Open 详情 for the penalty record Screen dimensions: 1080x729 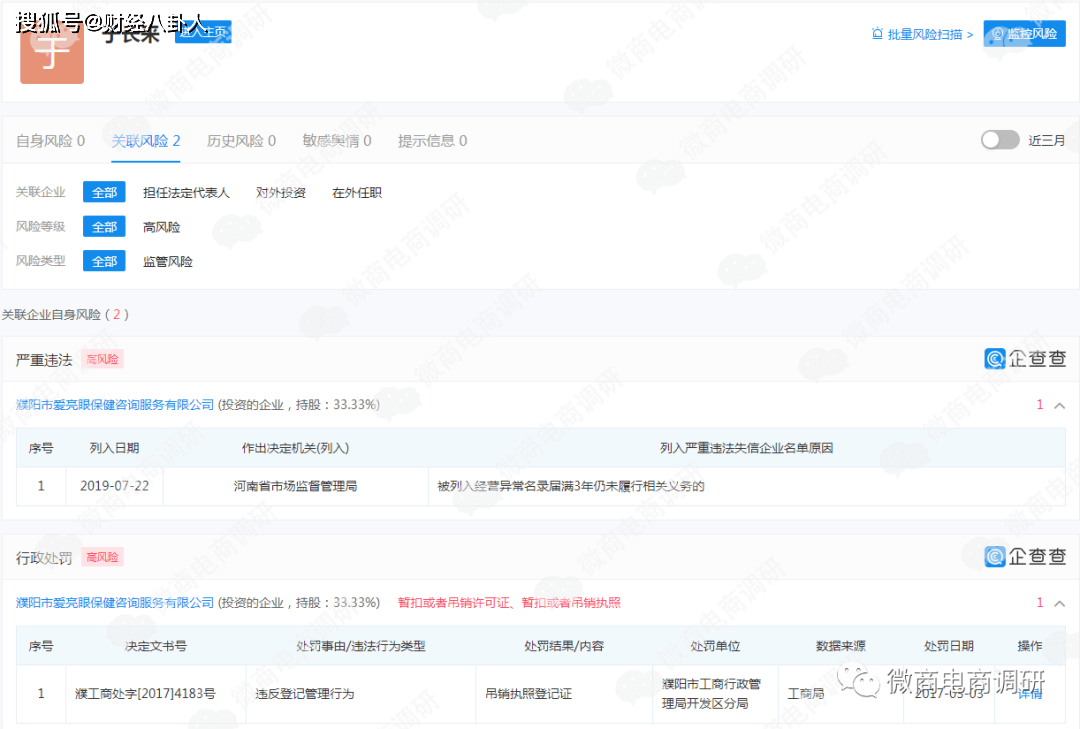[1029, 693]
